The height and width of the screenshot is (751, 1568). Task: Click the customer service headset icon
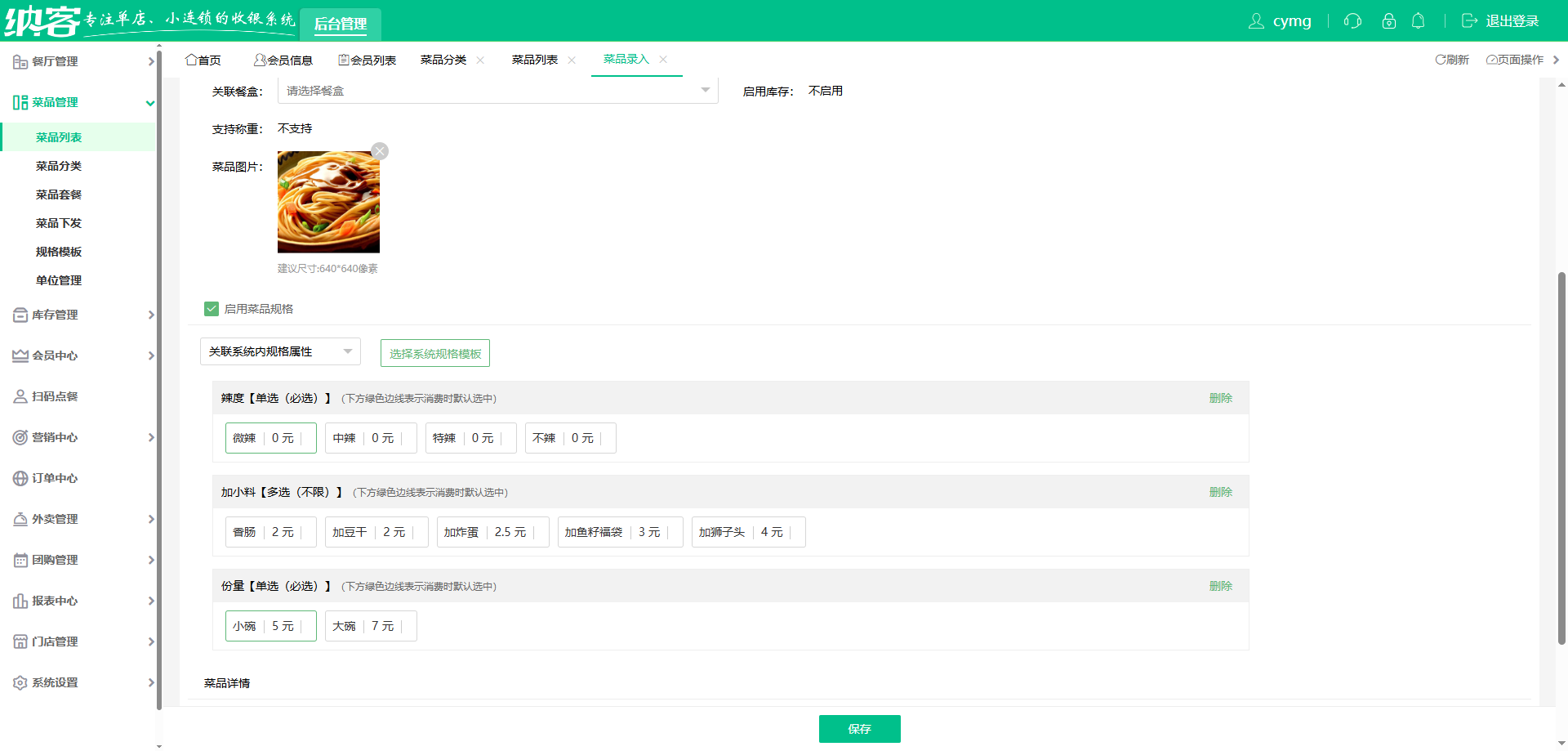(x=1352, y=21)
